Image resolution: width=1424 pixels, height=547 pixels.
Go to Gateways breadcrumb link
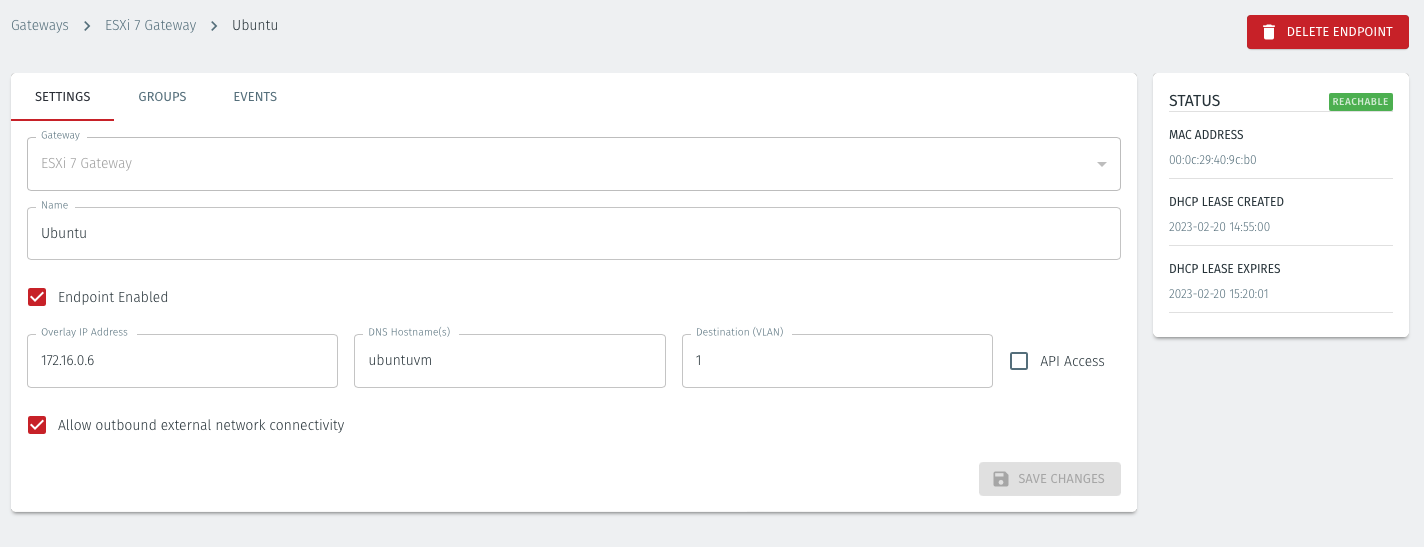click(x=40, y=26)
